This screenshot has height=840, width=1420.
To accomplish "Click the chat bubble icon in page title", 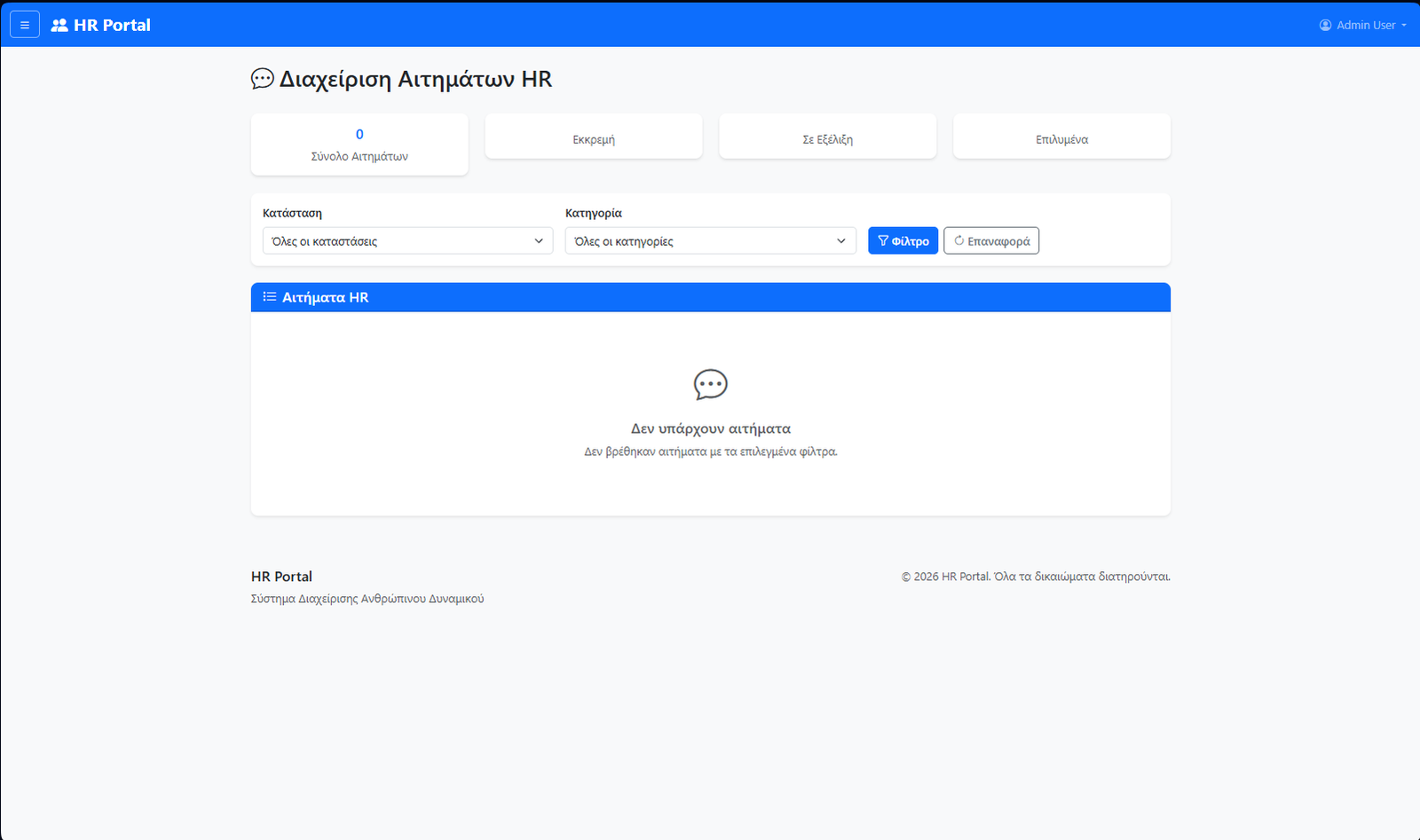I will [263, 79].
